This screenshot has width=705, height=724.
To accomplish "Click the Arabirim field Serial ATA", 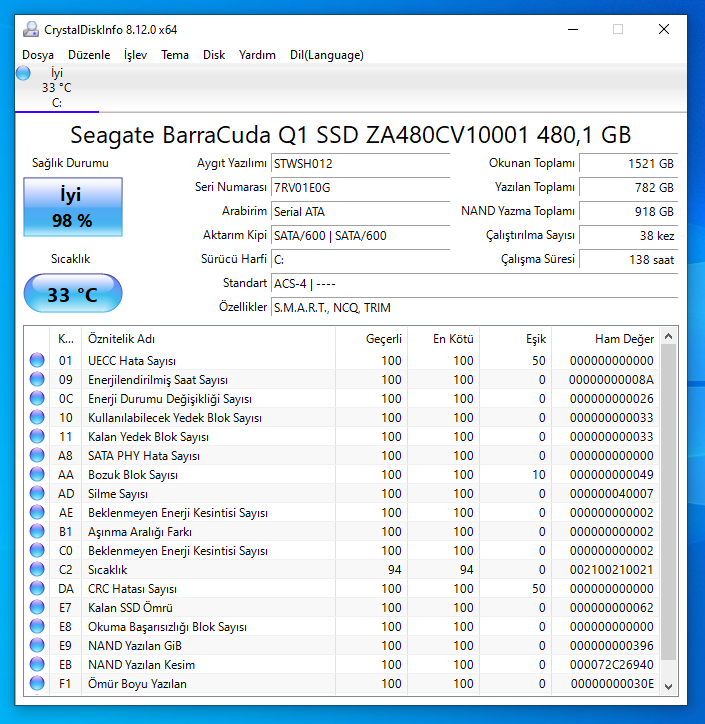I will pyautogui.click(x=361, y=212).
